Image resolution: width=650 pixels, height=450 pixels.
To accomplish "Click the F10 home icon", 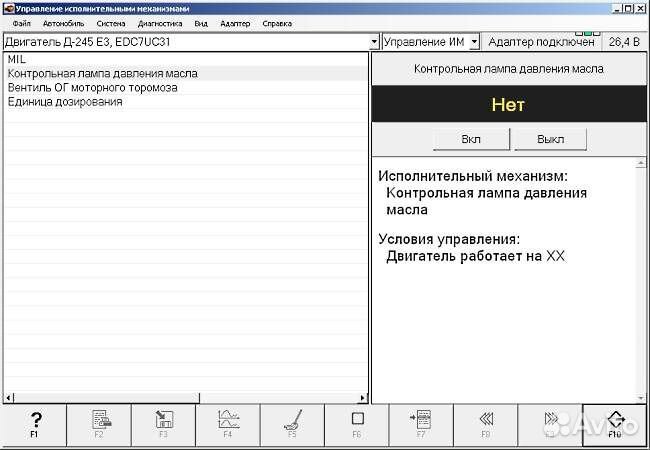I will coord(615,422).
